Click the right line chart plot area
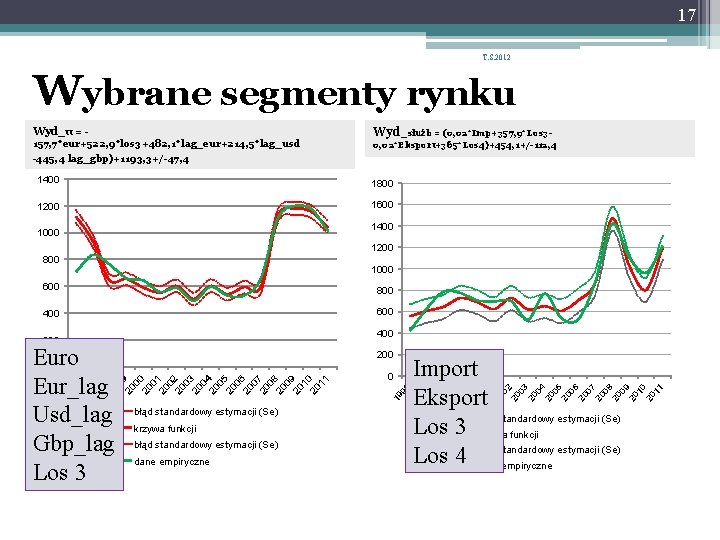The width and height of the screenshot is (720, 540). [x=536, y=280]
